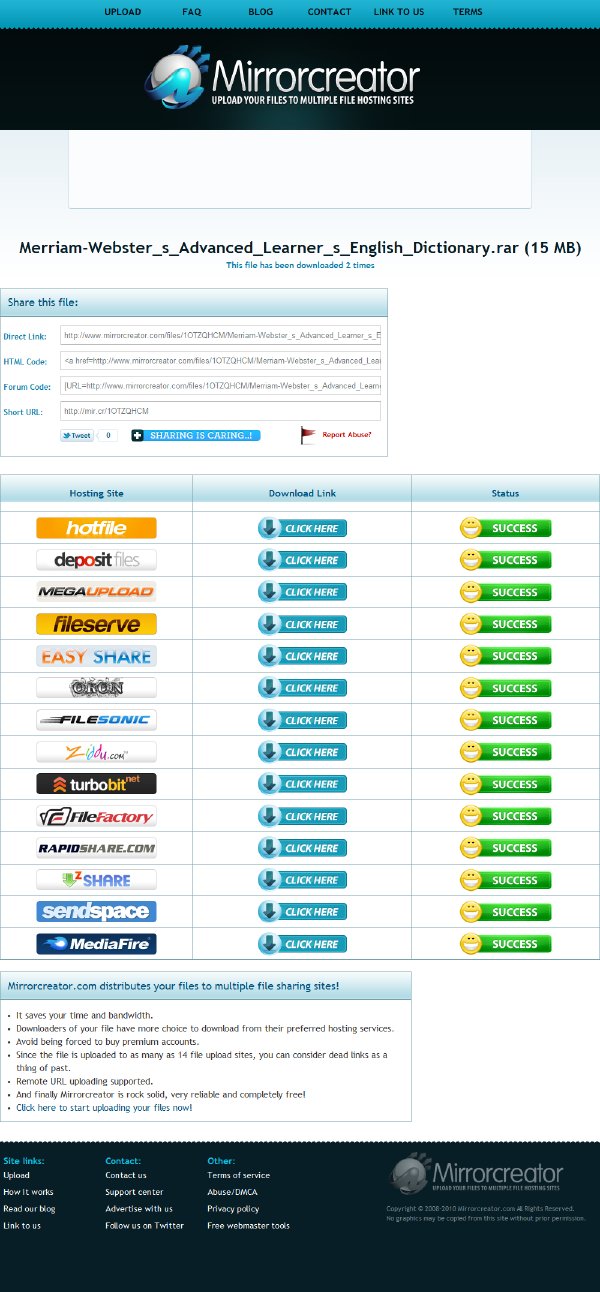Screen dimensions: 600x1292
Task: Open the Terms of service link
Action: [x=239, y=1175]
